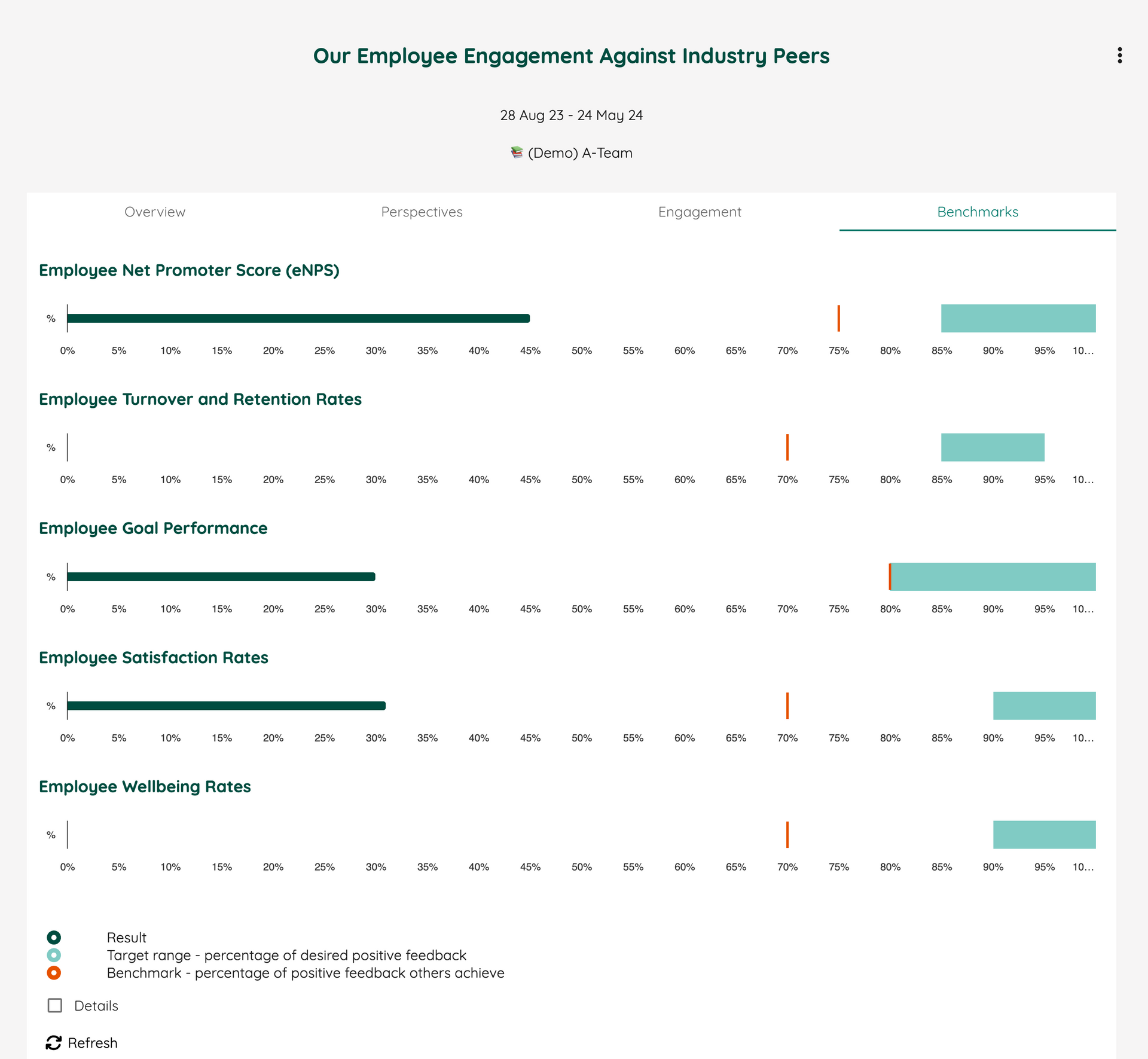Click the date range 28 Aug 23 - 24 May 24
Screen dimensions: 1148x1059
point(572,115)
